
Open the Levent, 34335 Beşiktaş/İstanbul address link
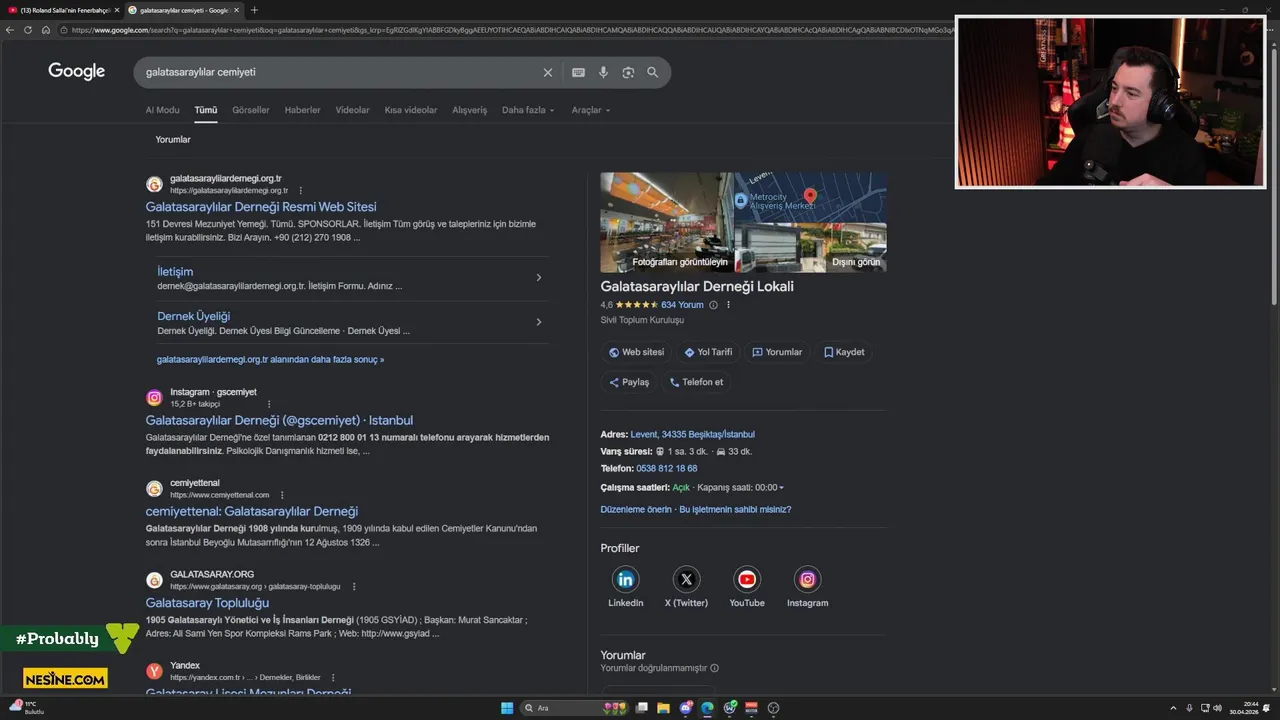click(692, 434)
